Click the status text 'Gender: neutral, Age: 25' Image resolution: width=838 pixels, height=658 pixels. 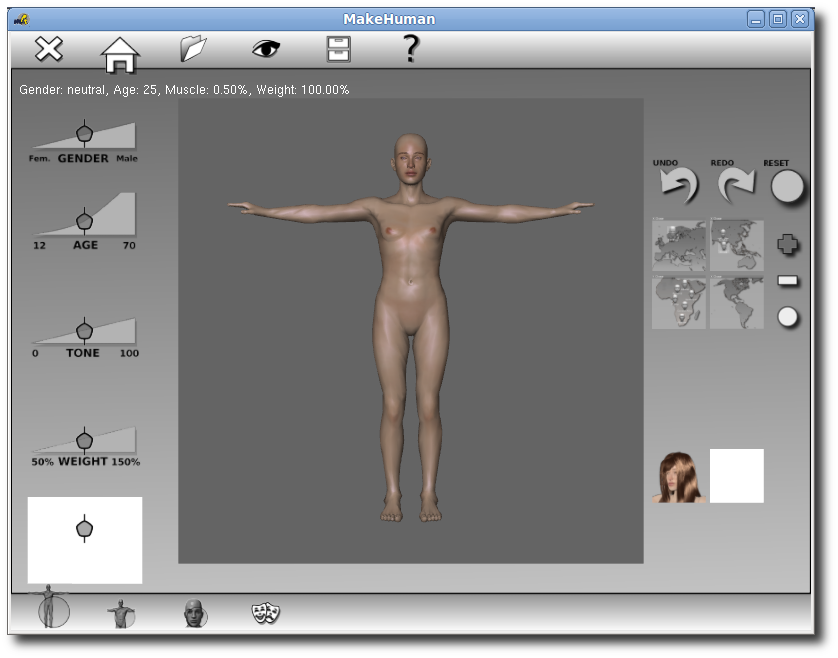pos(89,90)
